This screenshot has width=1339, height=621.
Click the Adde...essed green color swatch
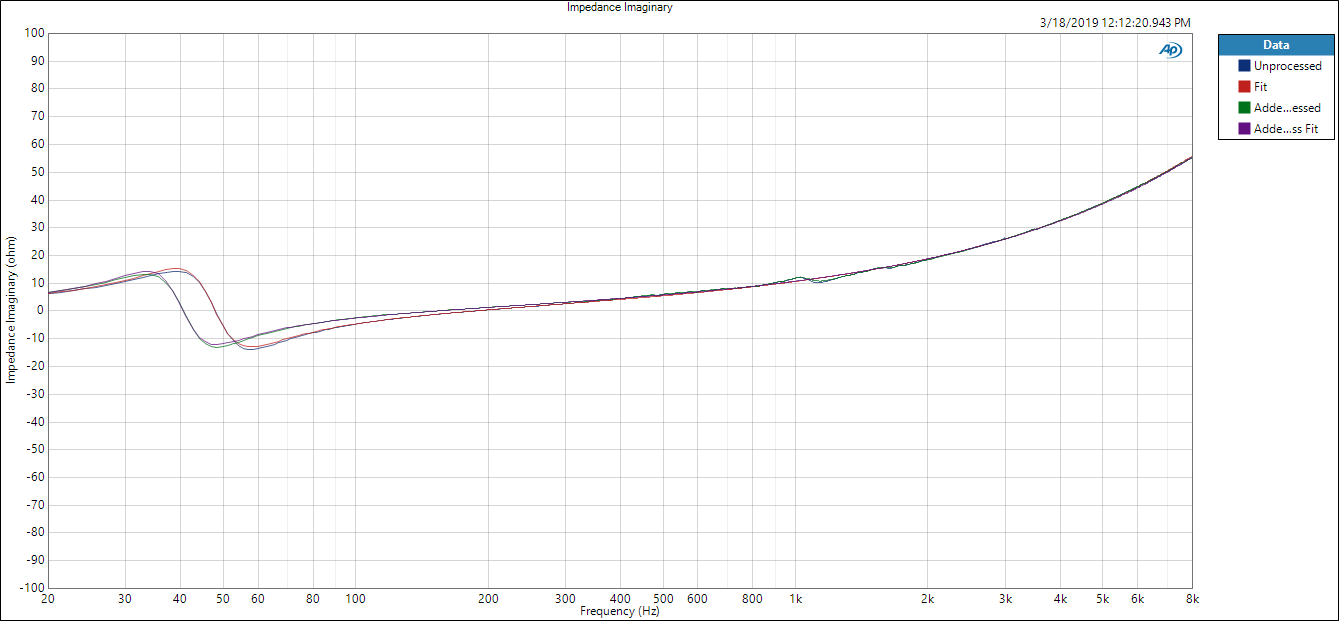point(1244,108)
